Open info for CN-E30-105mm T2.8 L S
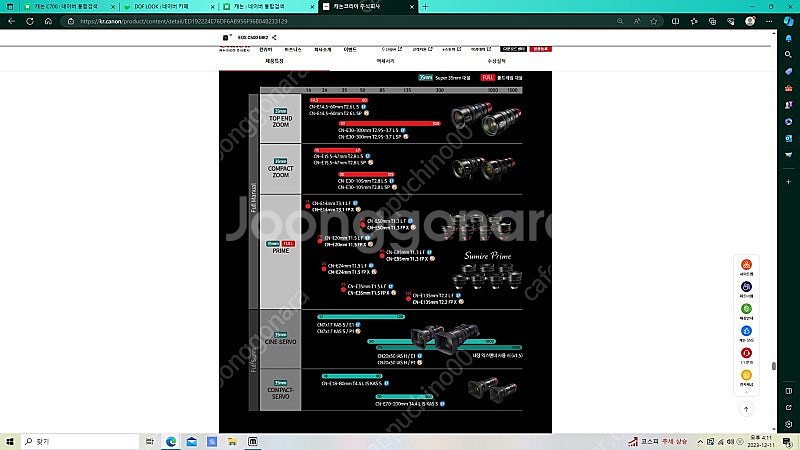Screen dimensions: 800x450 click(392, 181)
